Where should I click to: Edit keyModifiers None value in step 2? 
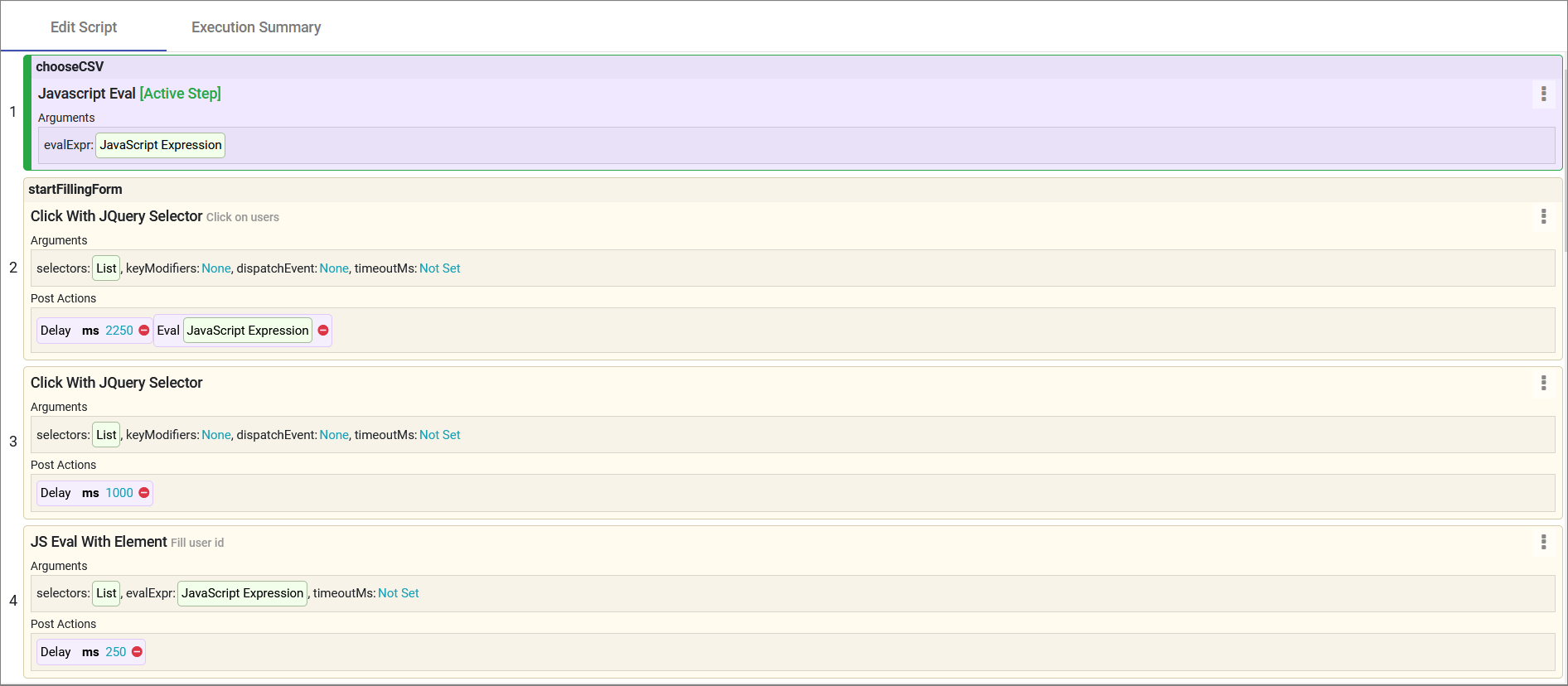(x=216, y=268)
